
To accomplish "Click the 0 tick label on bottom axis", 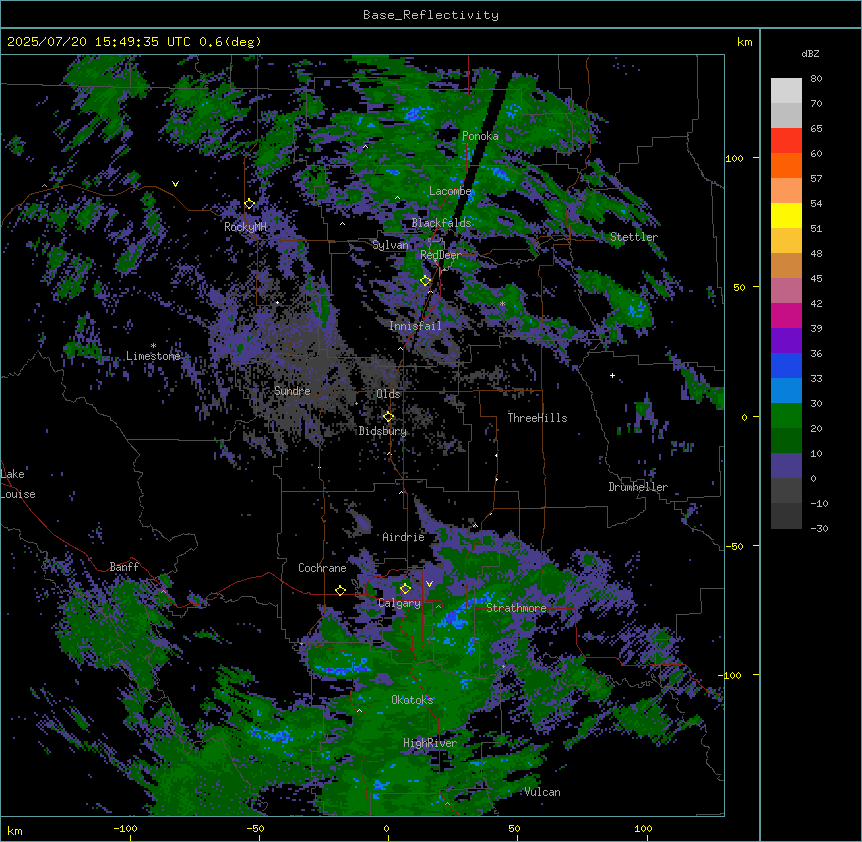I will (x=386, y=828).
